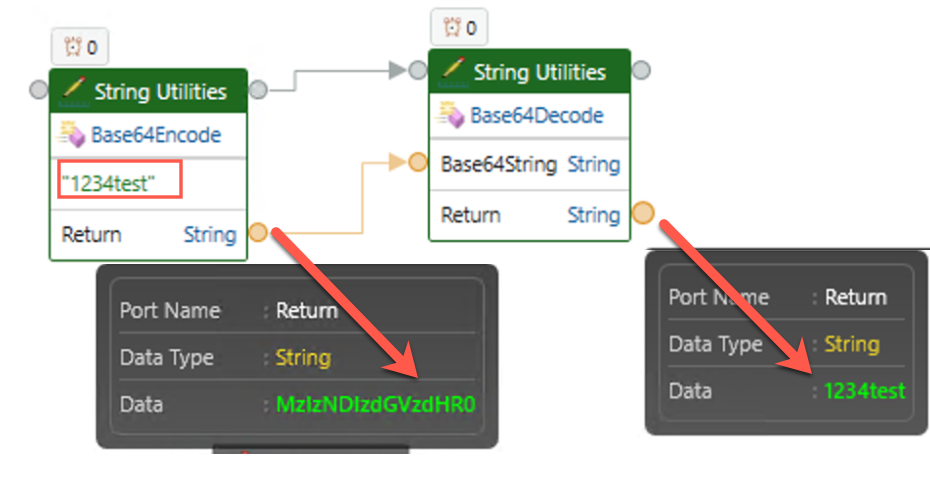The height and width of the screenshot is (482, 930).
Task: Click the Return label in Base64Encode node
Action: pyautogui.click(x=91, y=235)
